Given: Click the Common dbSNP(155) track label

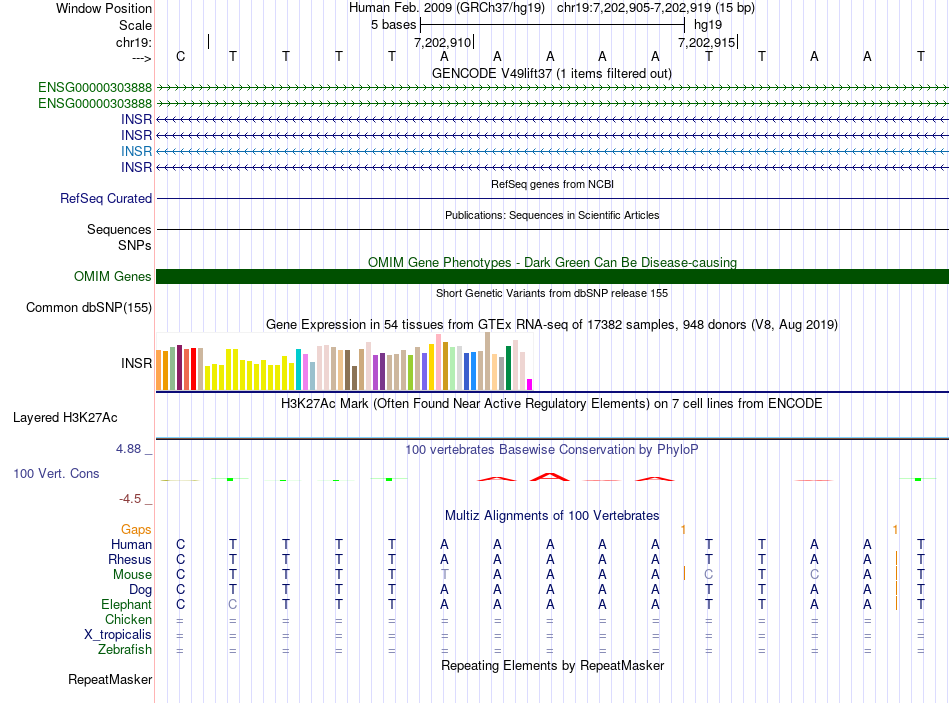Looking at the screenshot, I should click(88, 307).
